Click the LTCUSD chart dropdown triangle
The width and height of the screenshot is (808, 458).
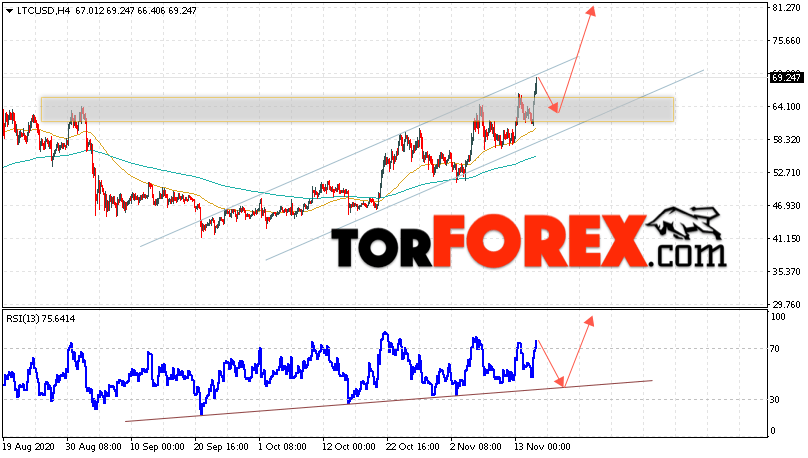pos(9,10)
